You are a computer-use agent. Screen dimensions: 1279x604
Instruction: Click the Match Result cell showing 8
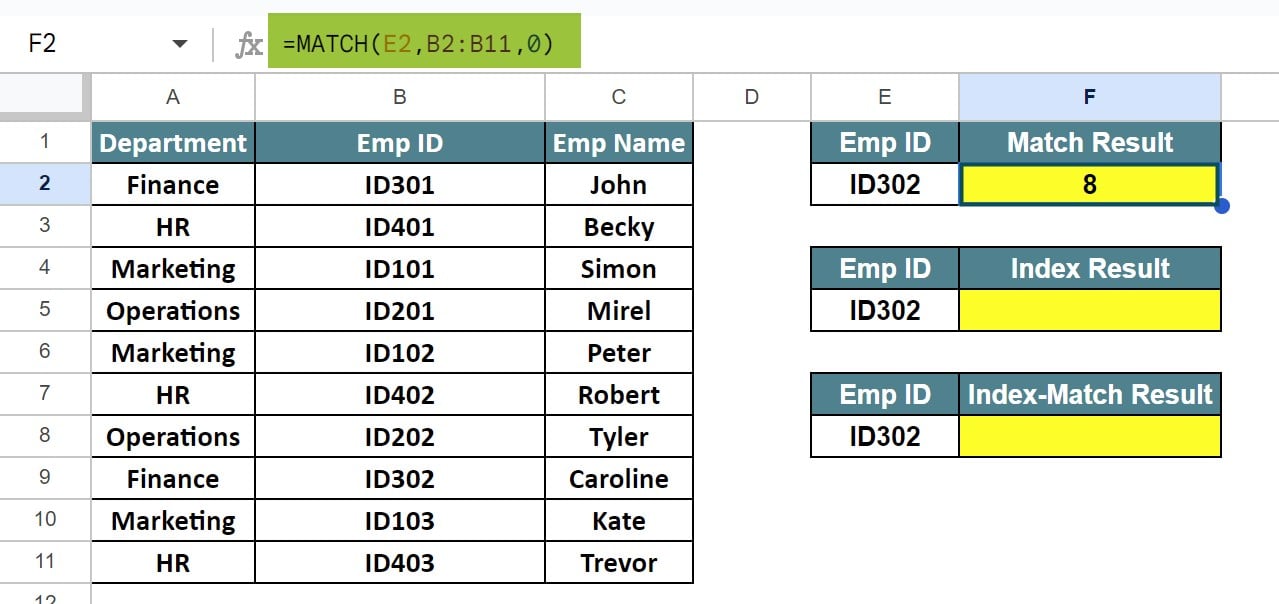[x=1090, y=184]
